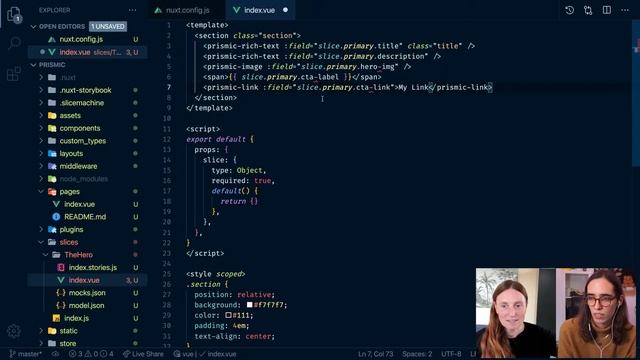Open README.md file in explorer
The height and width of the screenshot is (360, 640).
88,217
